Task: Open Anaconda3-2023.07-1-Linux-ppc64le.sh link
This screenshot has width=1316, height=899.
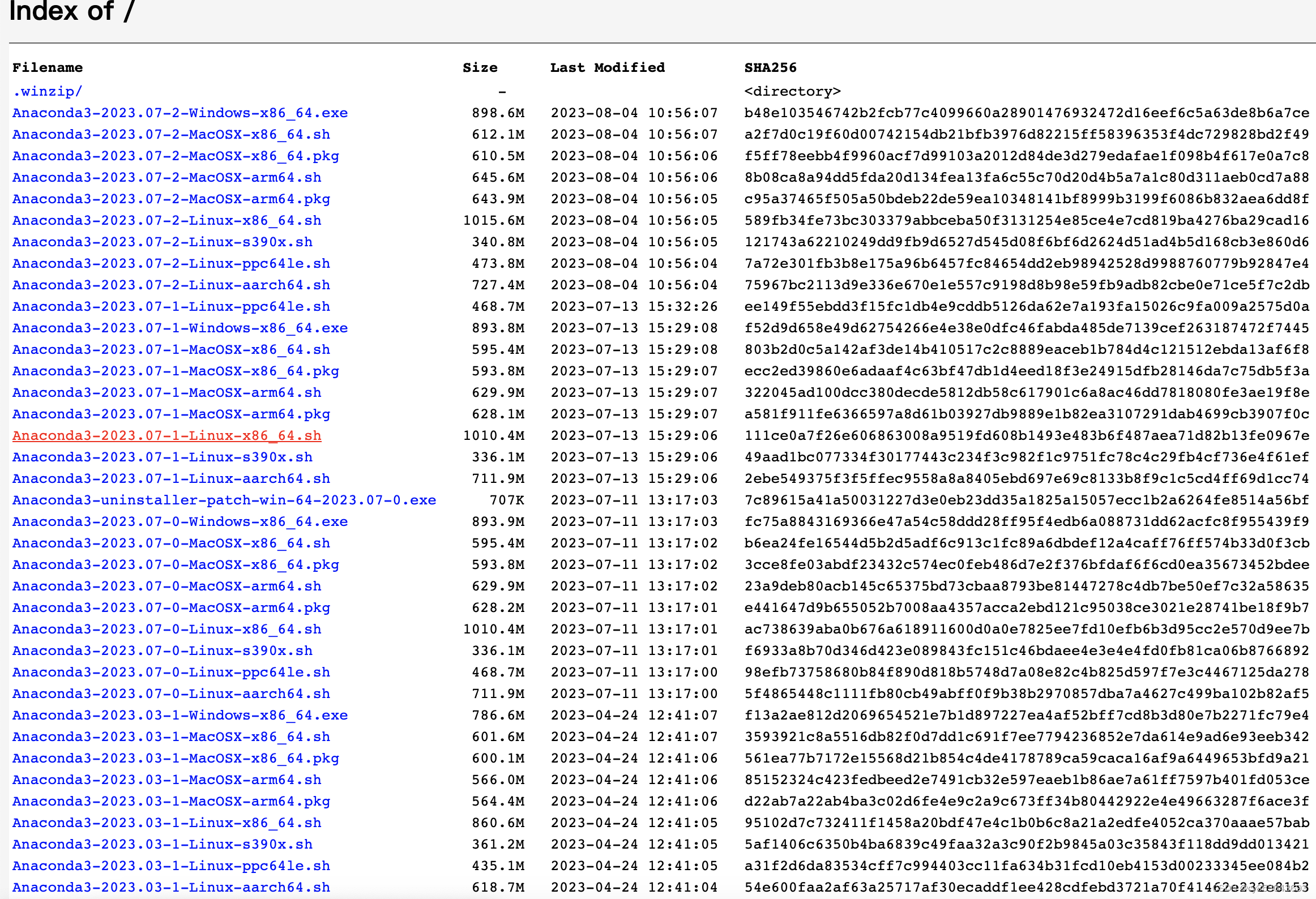Action: 171,306
